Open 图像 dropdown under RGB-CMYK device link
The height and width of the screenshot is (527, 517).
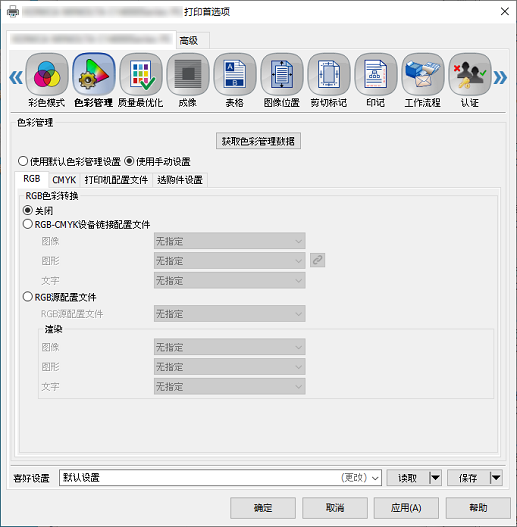click(230, 241)
